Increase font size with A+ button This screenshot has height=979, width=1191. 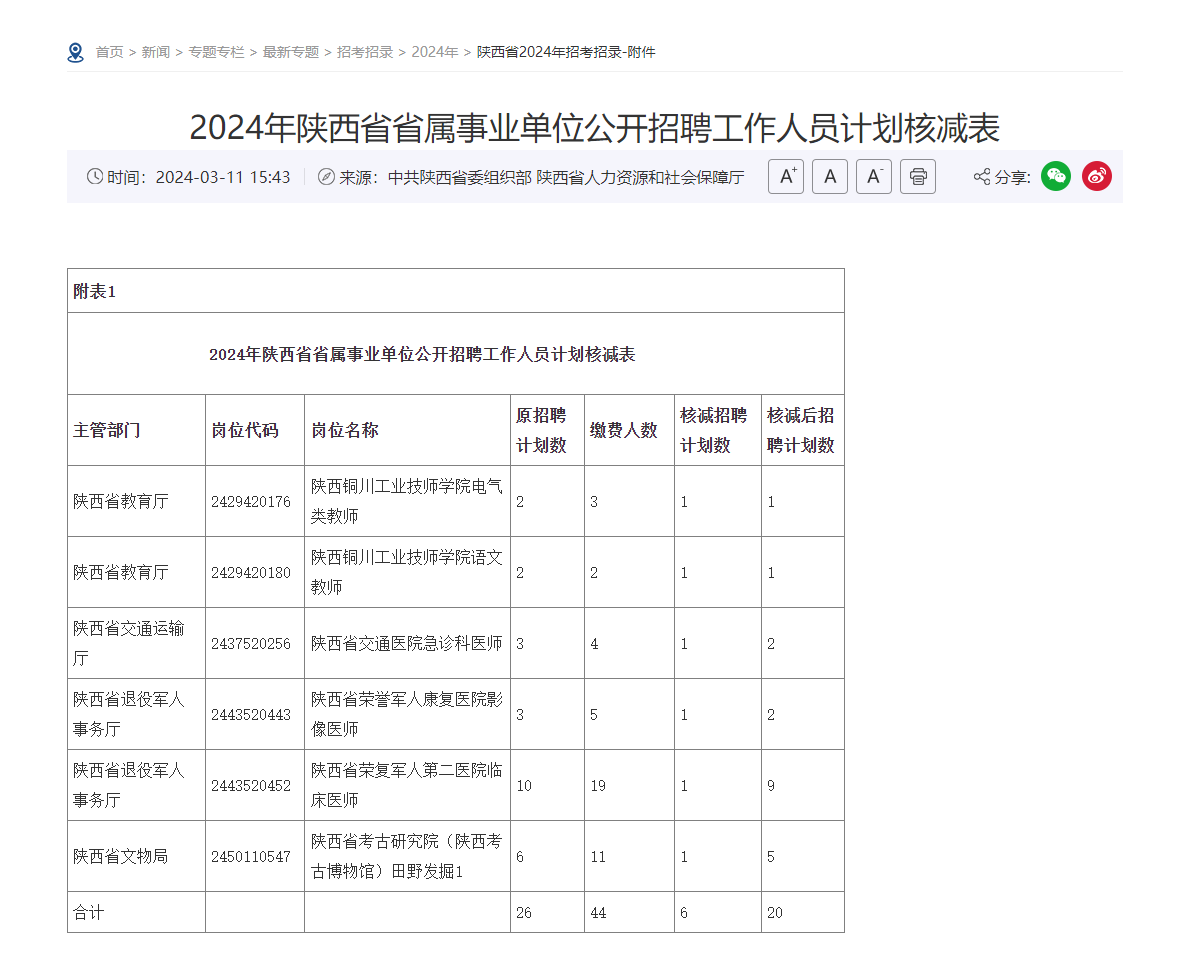click(786, 177)
